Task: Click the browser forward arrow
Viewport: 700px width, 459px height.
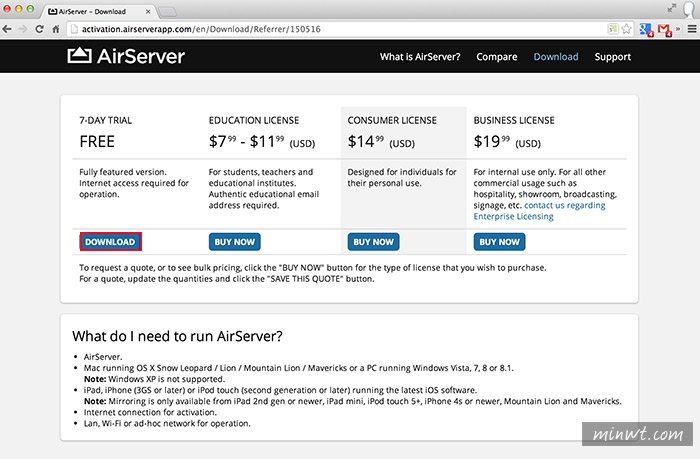Action: click(23, 29)
